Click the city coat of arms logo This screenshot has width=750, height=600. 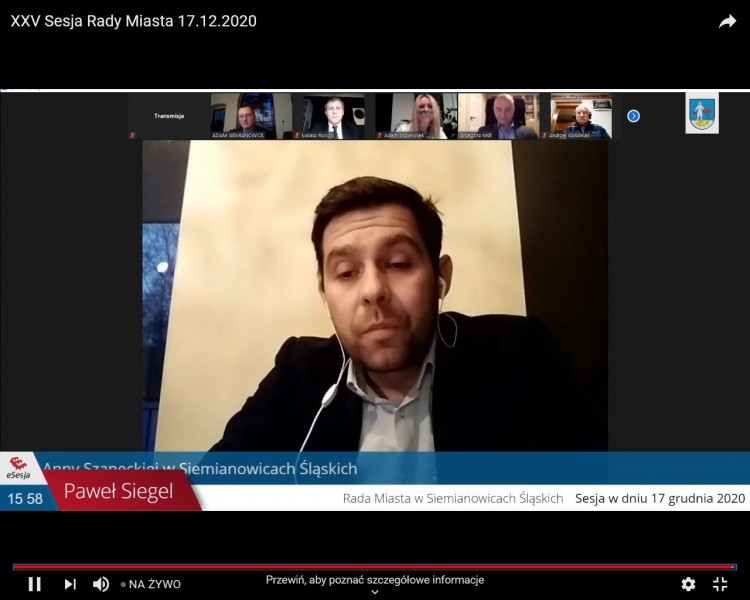pos(702,113)
